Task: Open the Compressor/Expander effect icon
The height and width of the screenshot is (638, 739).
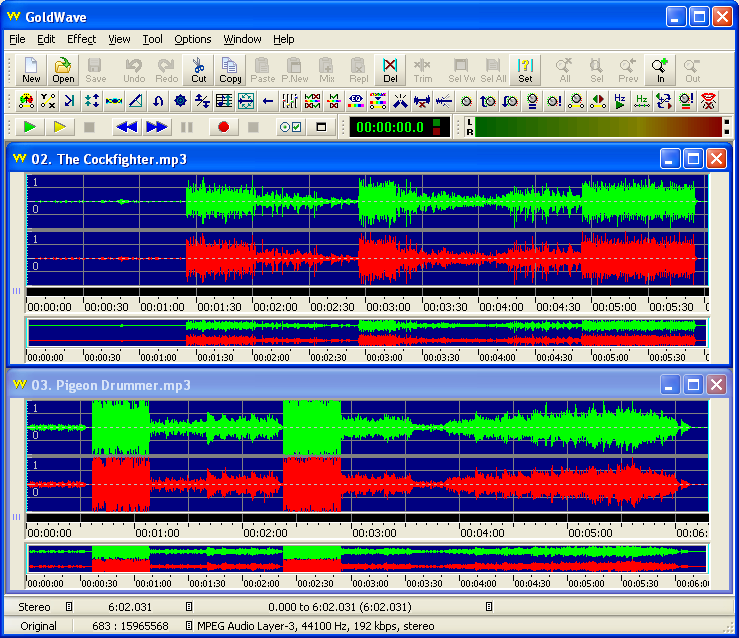Action: (92, 101)
